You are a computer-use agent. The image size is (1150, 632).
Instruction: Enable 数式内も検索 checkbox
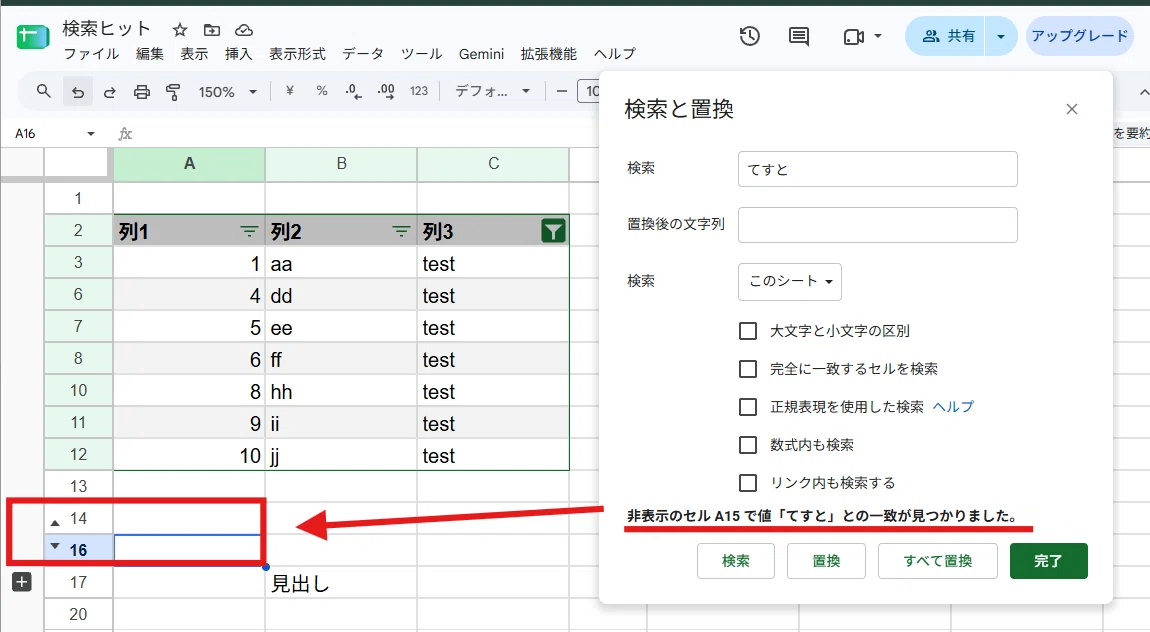pyautogui.click(x=748, y=445)
